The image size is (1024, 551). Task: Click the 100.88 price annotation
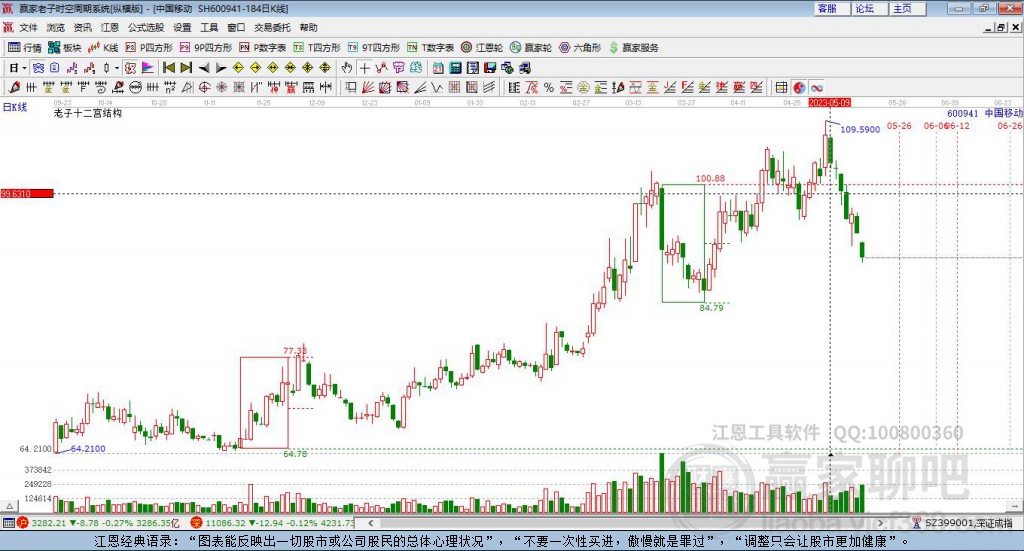tap(710, 178)
